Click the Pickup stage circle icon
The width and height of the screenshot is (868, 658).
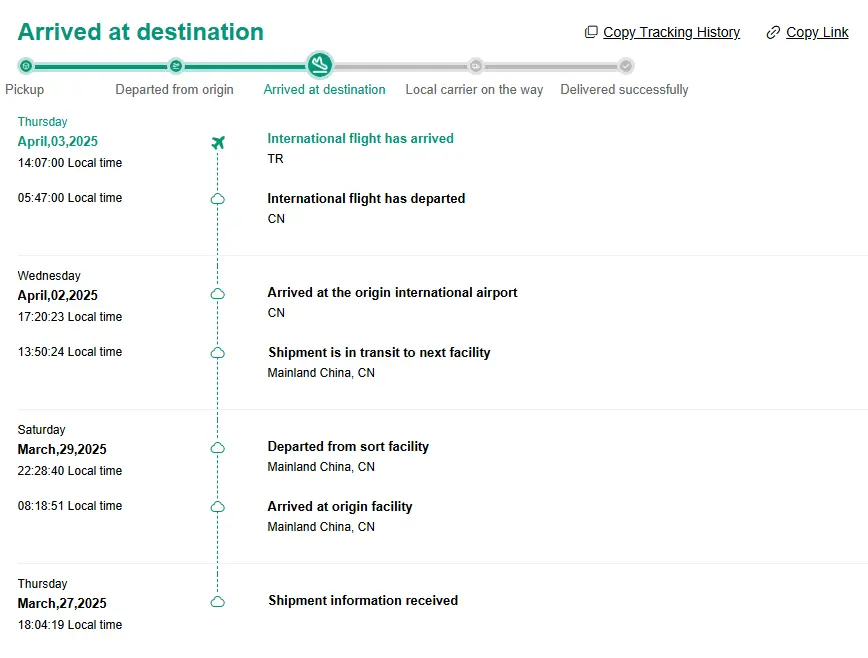point(25,66)
